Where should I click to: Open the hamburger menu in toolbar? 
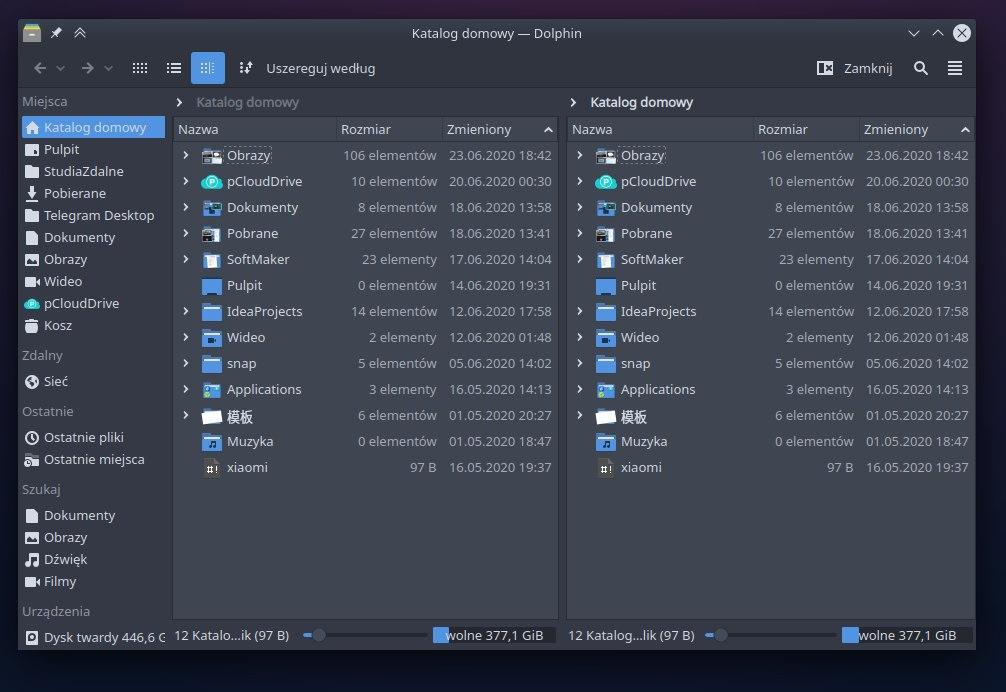[955, 68]
